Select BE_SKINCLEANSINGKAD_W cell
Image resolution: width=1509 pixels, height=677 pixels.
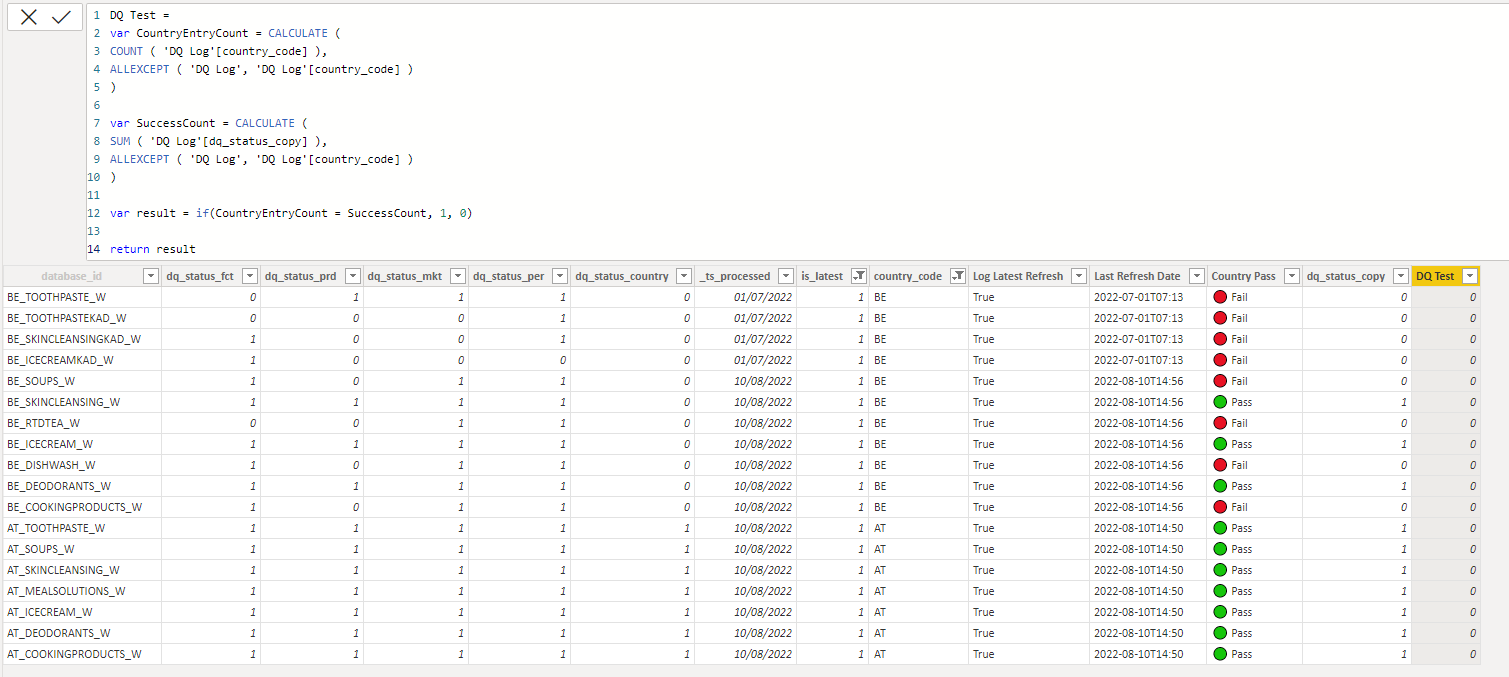click(x=81, y=339)
